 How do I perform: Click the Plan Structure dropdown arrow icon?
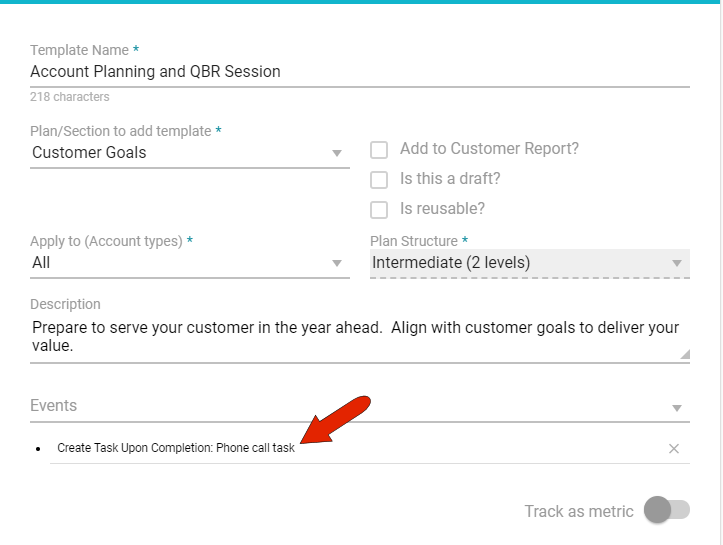tap(677, 264)
